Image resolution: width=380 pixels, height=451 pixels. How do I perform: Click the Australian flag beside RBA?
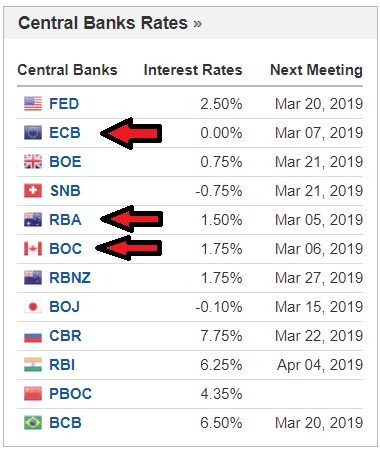[x=33, y=219]
